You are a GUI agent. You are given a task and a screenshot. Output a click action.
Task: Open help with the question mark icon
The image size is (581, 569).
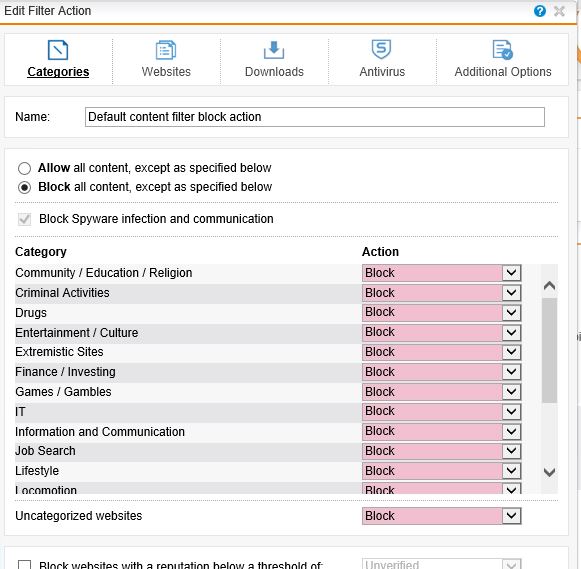tap(540, 11)
